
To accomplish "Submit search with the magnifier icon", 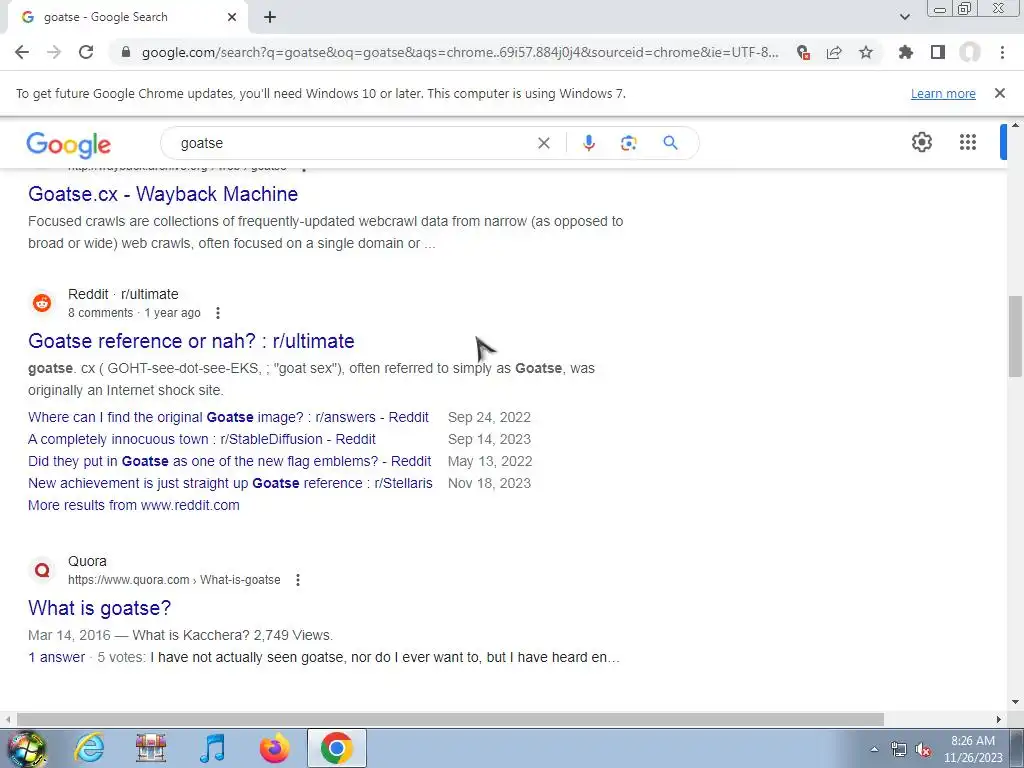I will (670, 143).
